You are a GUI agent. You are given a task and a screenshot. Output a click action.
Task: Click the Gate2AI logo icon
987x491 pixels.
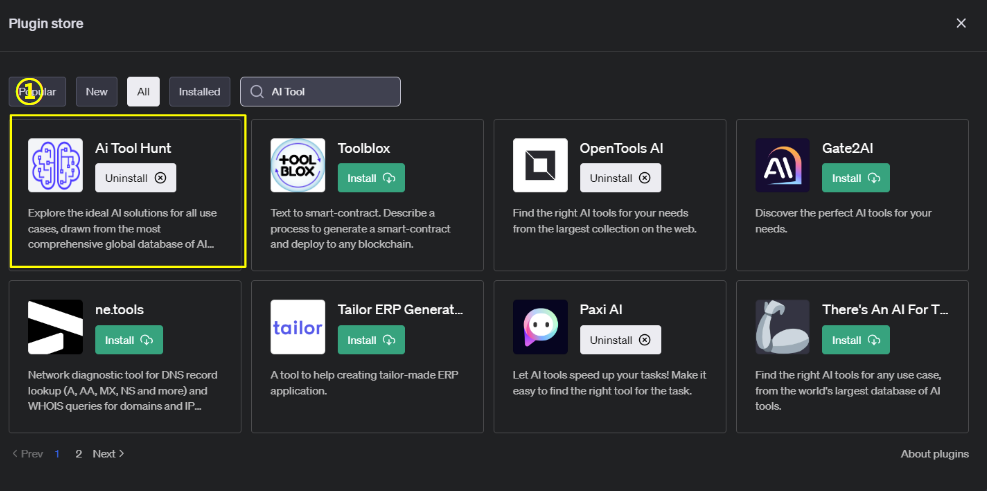tap(782, 165)
